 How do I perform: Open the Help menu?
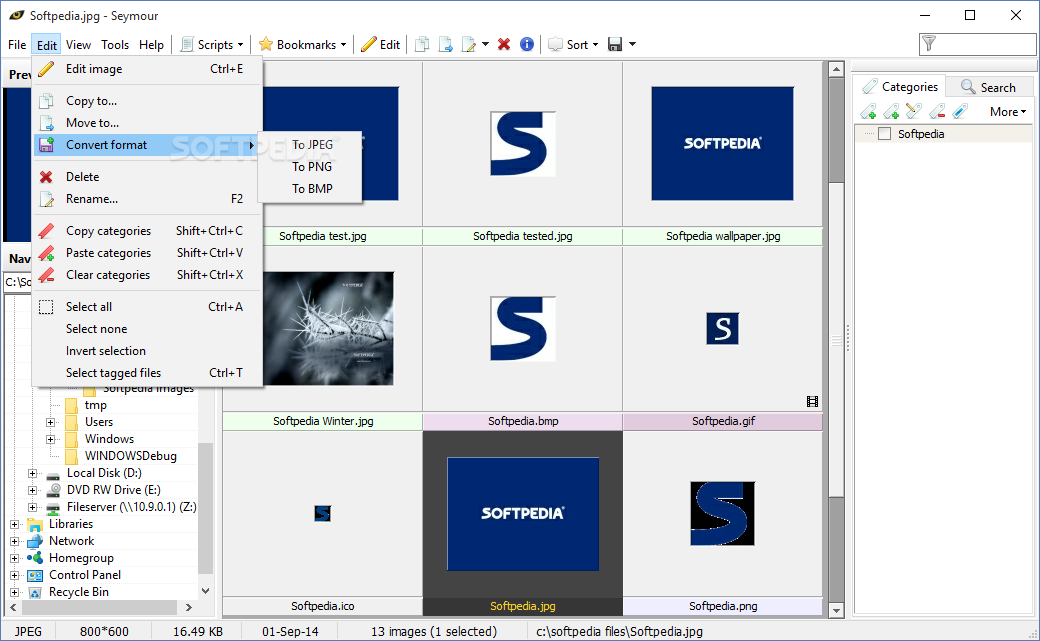[x=151, y=44]
